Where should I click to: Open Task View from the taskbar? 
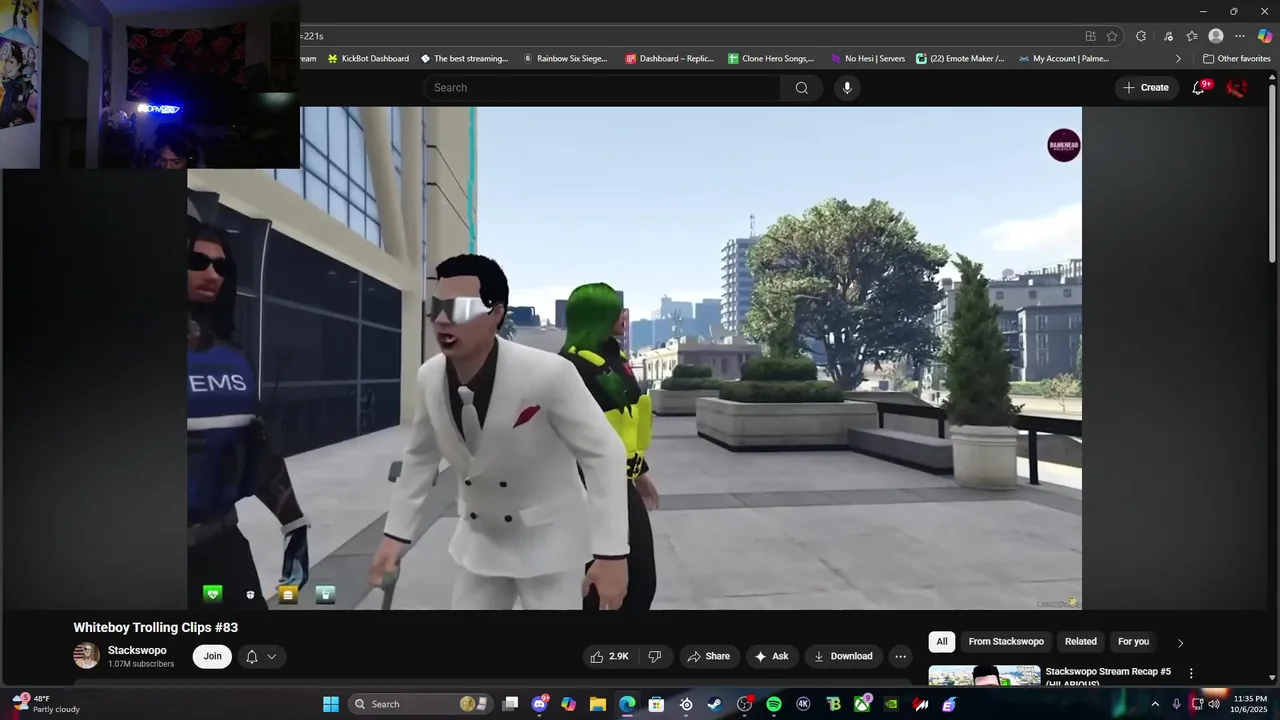(510, 704)
